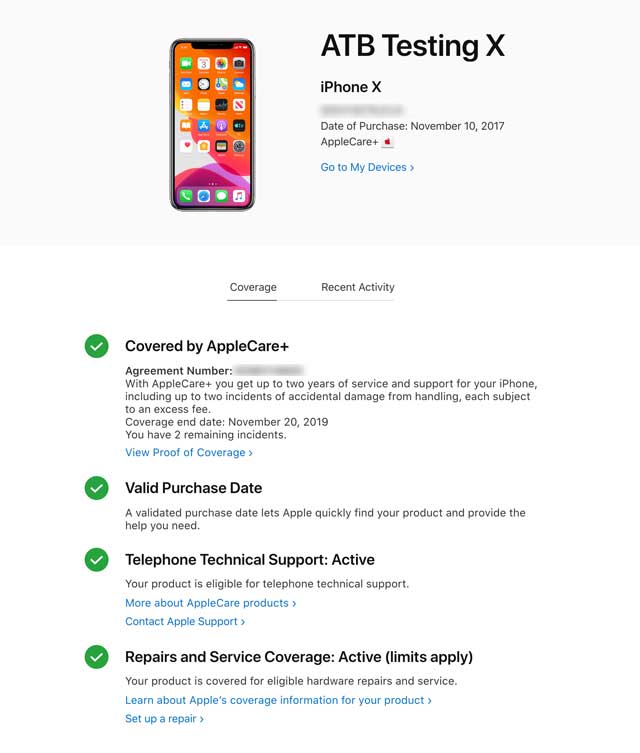Screen dimensions: 640x753
Task: Click the iPhone X device image
Action: pyautogui.click(x=212, y=125)
